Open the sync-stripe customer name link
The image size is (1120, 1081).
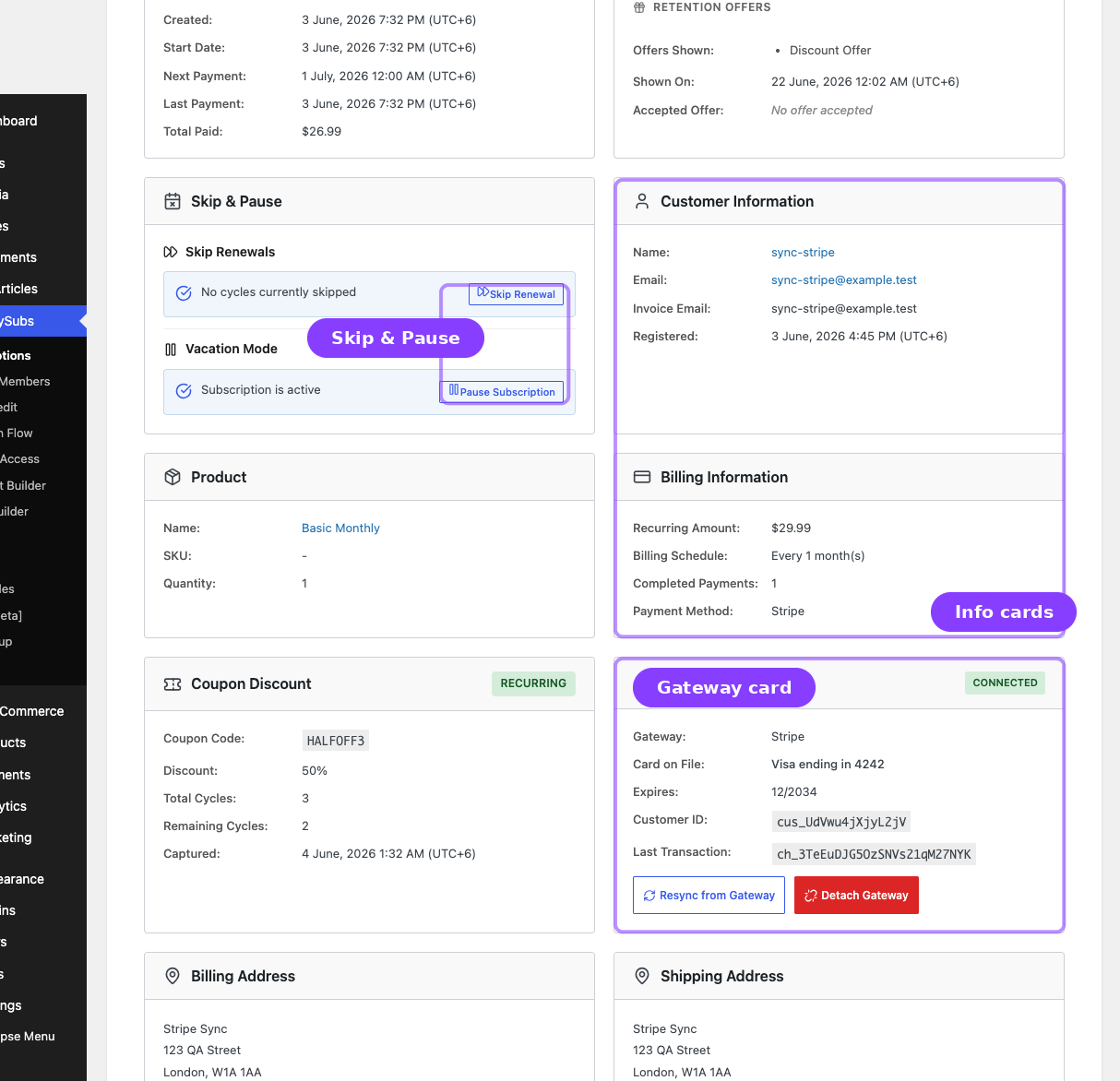click(x=803, y=252)
